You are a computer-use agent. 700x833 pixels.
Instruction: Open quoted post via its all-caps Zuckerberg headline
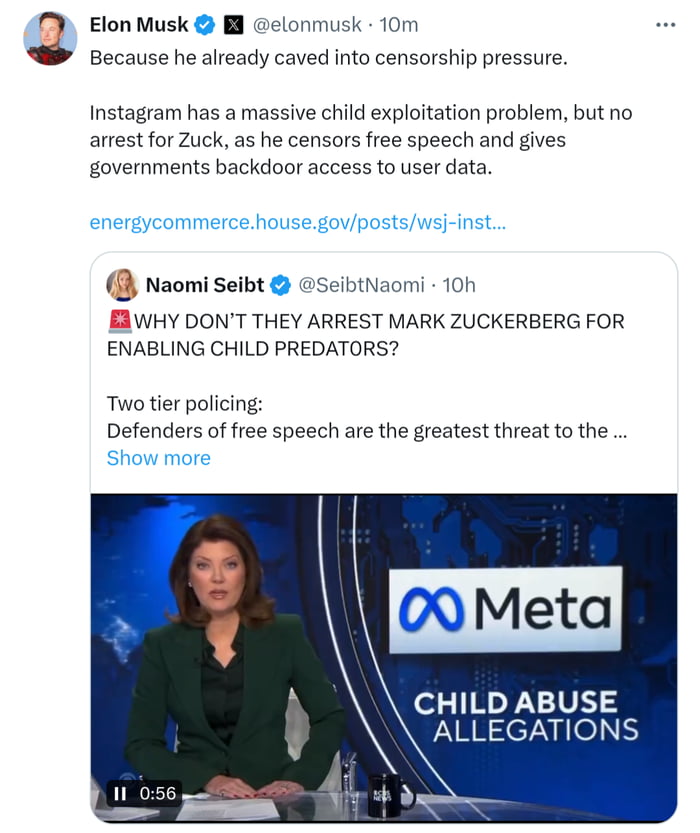point(365,336)
